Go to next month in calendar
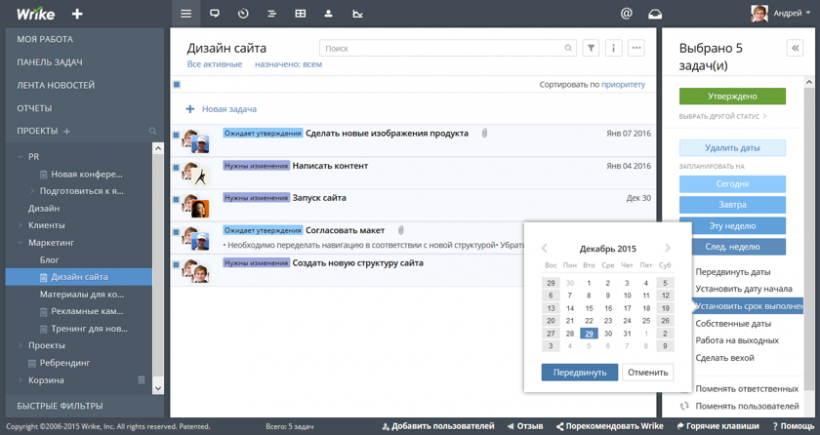This screenshot has width=820, height=435. 667,248
